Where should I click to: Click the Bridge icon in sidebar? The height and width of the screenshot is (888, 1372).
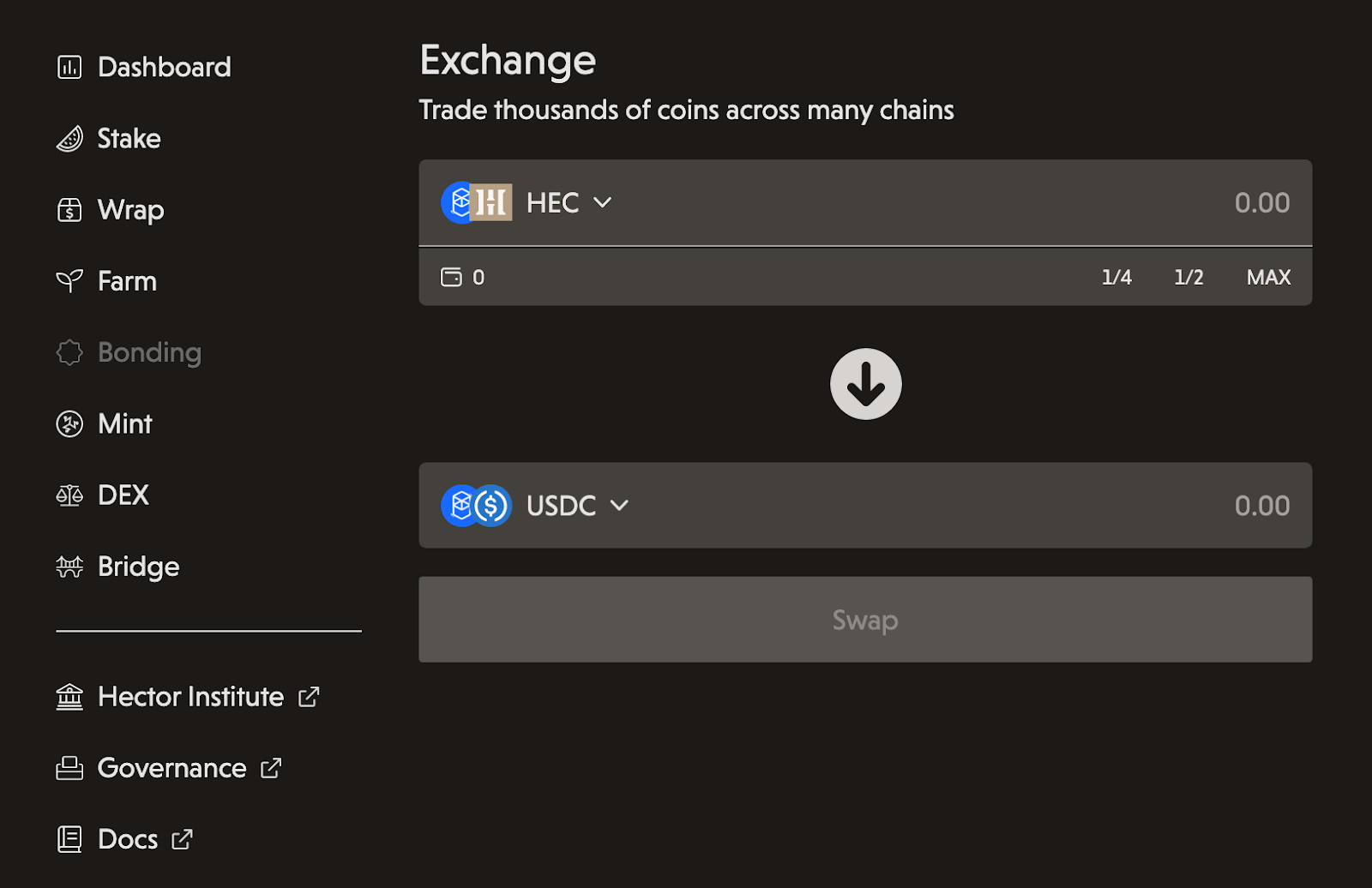click(69, 567)
